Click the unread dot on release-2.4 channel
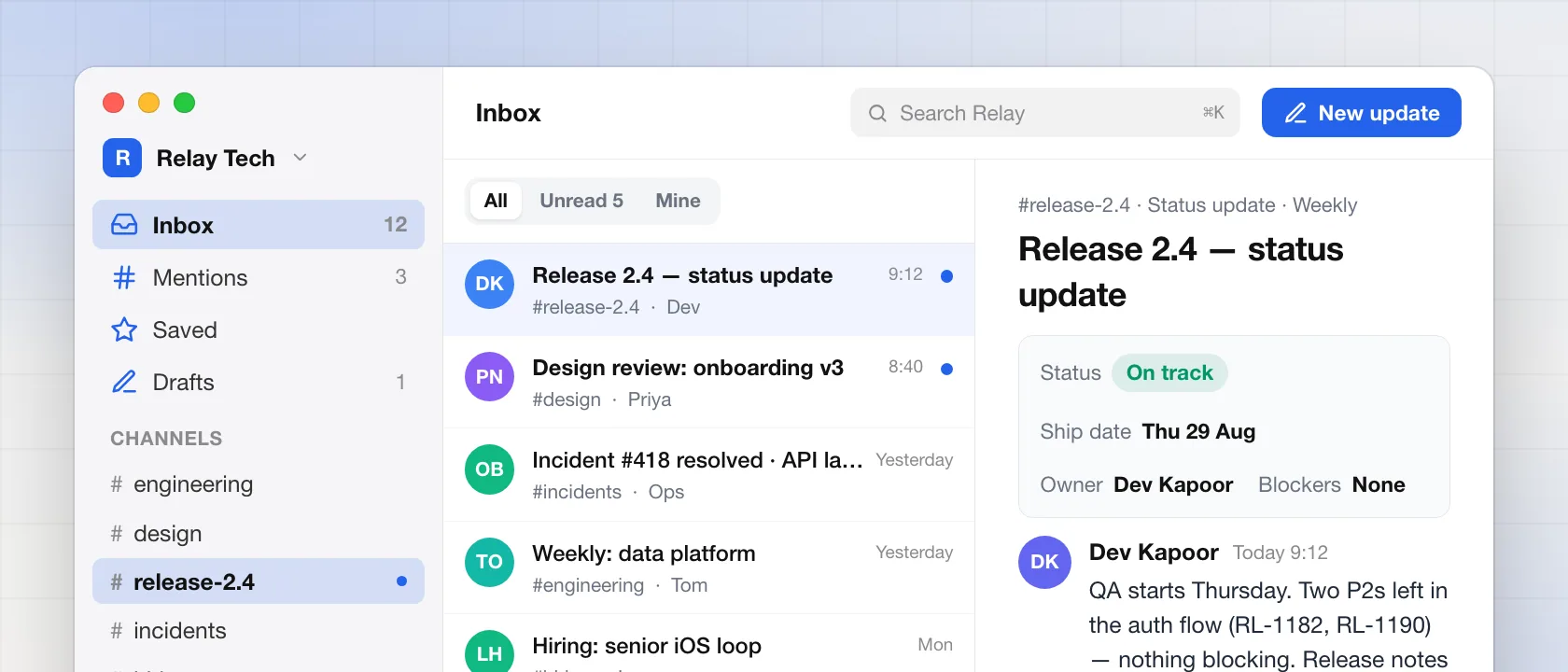This screenshot has height=672, width=1568. (x=401, y=581)
